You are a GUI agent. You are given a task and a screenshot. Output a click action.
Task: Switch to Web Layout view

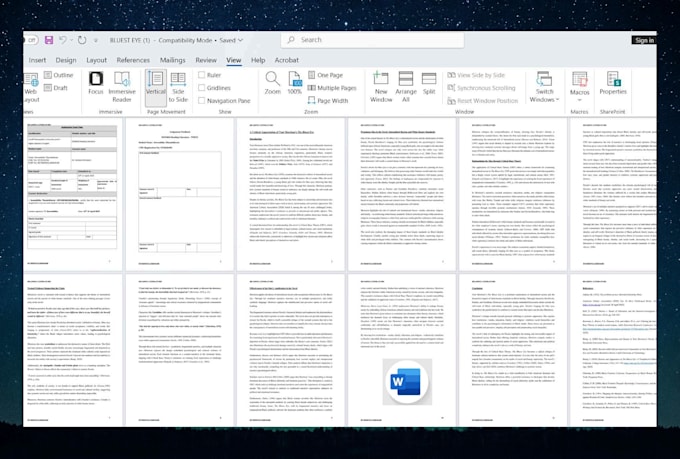click(x=31, y=88)
